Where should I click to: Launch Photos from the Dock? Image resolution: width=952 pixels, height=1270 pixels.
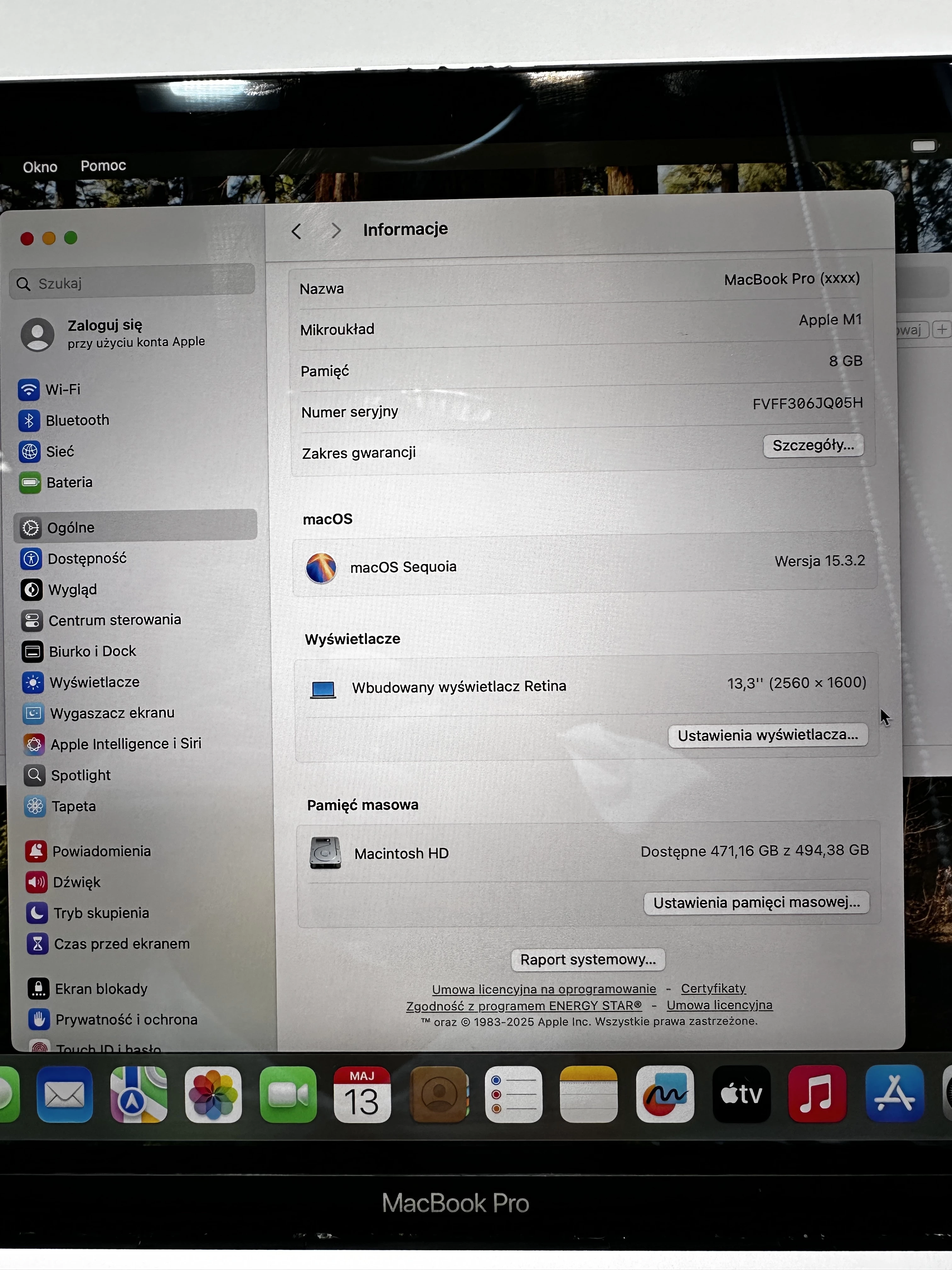pos(213,1094)
